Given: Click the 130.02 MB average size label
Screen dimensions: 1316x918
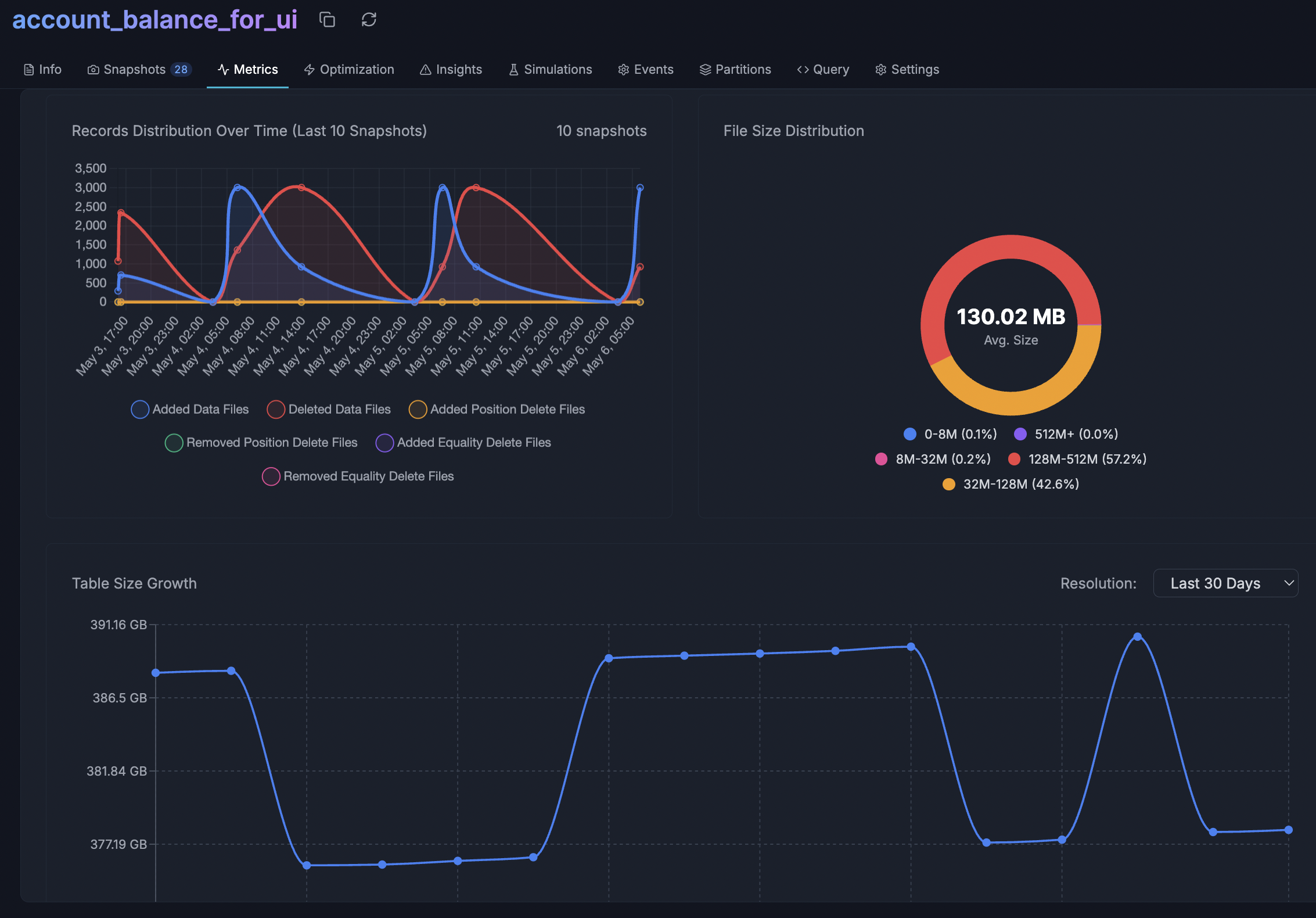Looking at the screenshot, I should (1011, 317).
